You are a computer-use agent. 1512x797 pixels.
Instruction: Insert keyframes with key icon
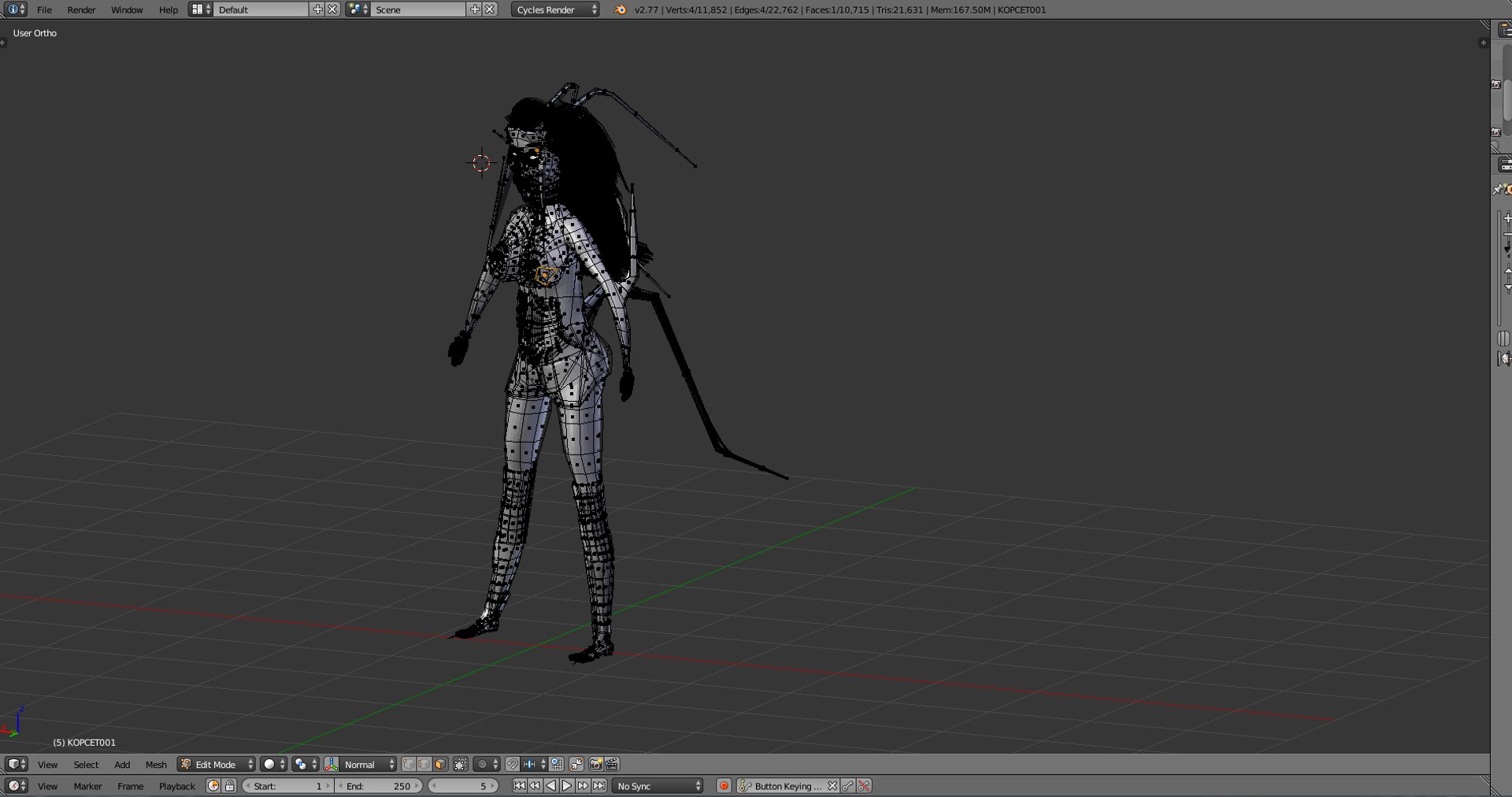(848, 786)
